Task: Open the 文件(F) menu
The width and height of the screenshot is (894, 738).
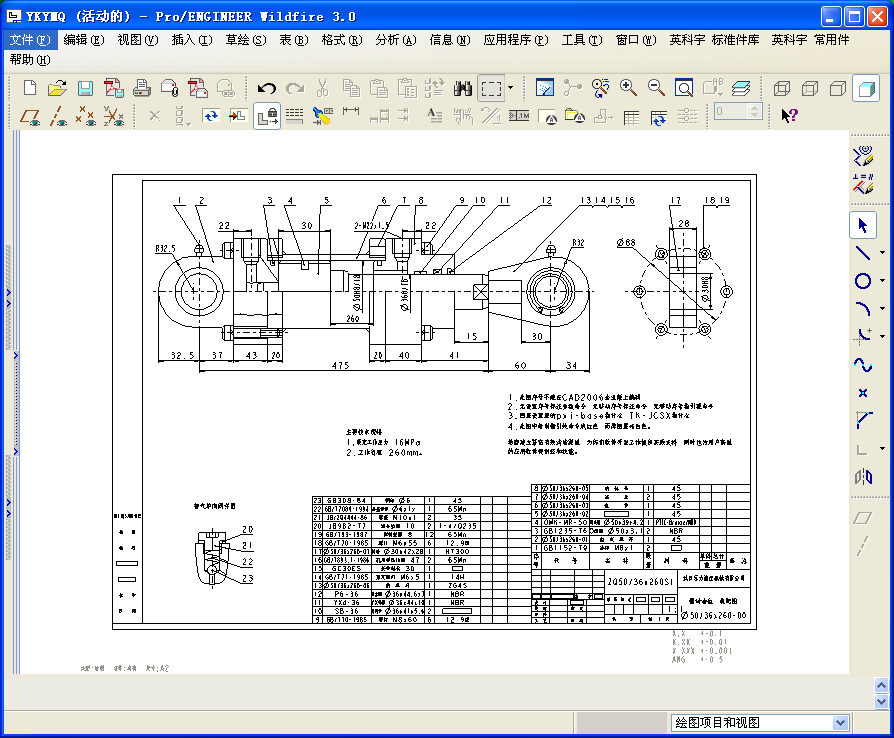Action: point(30,40)
